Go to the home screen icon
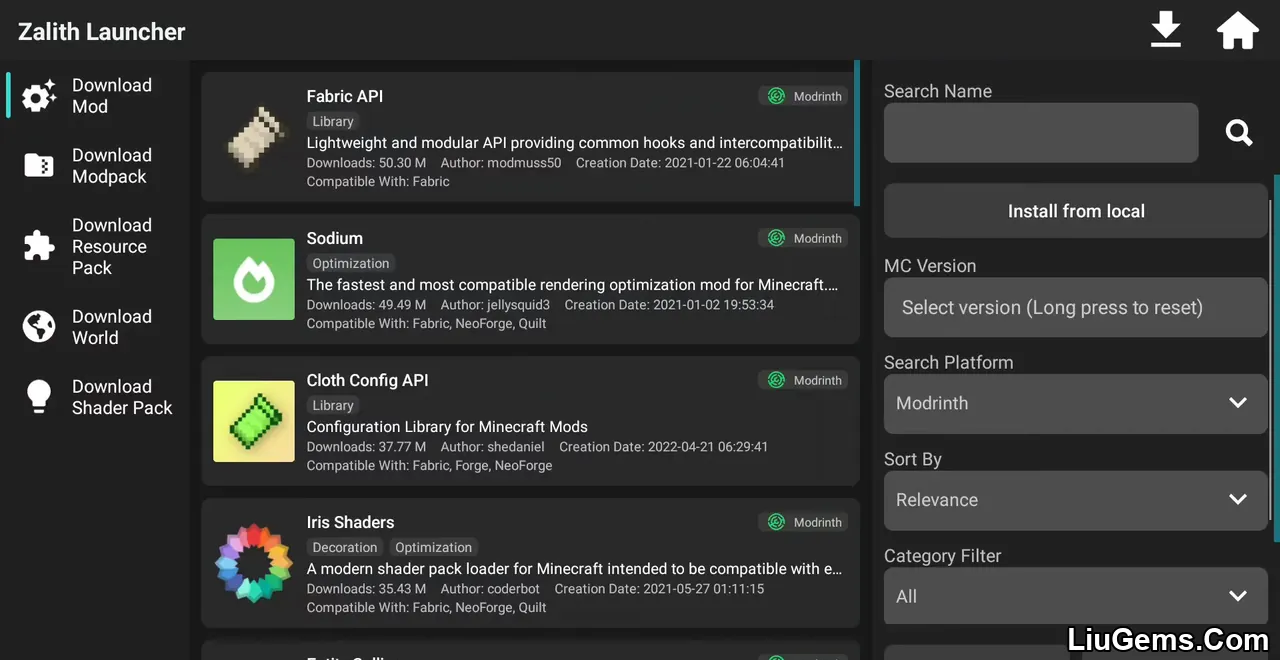 (x=1237, y=31)
